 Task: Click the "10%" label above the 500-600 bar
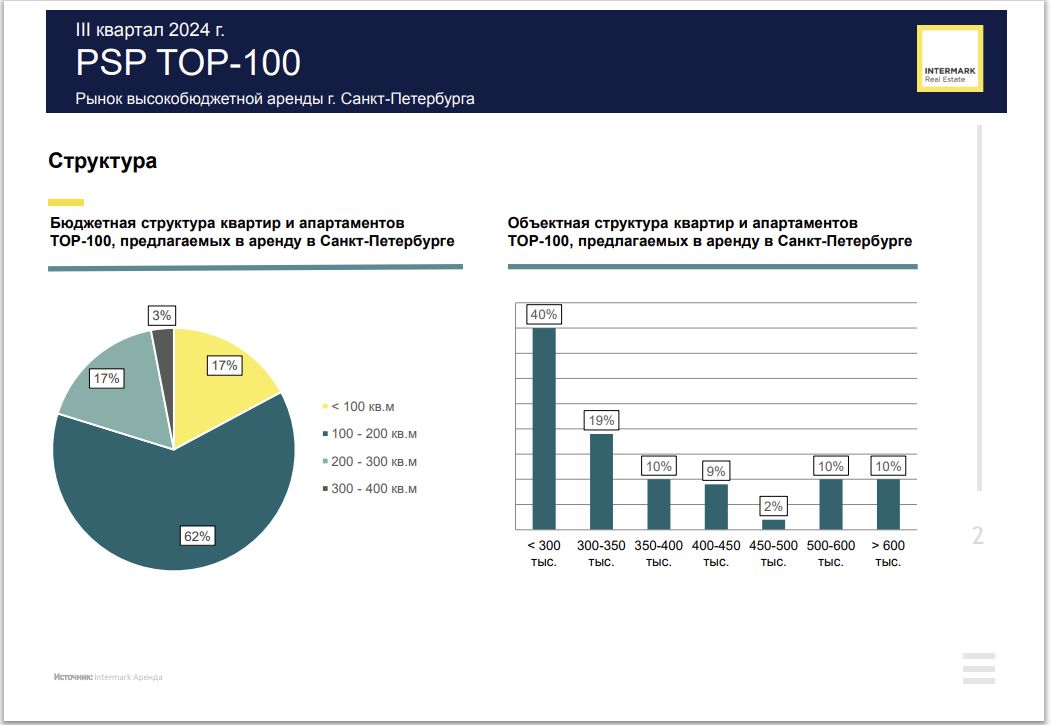(x=831, y=466)
